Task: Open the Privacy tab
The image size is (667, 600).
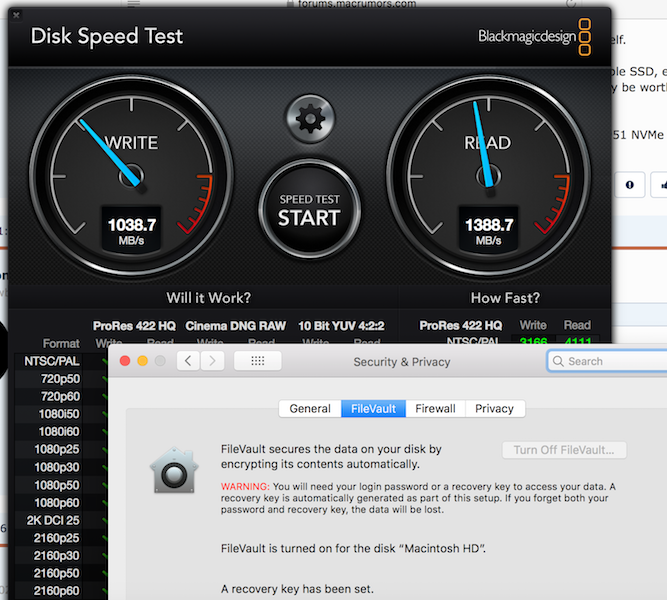Action: [x=495, y=409]
